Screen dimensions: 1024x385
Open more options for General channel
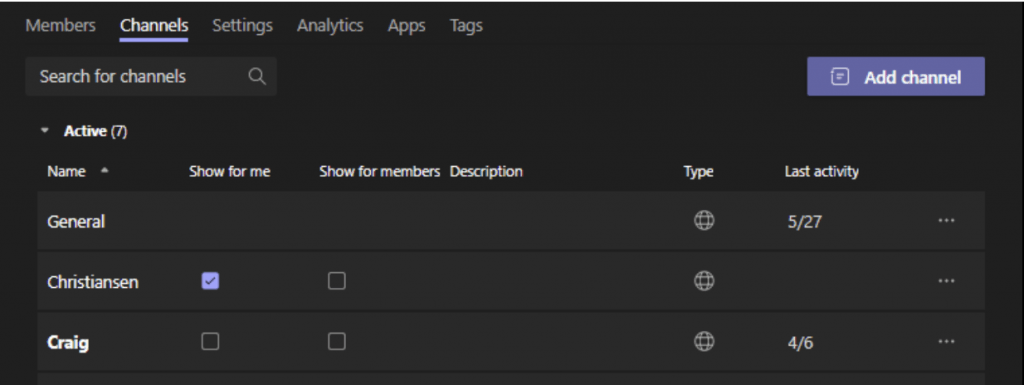pos(946,221)
